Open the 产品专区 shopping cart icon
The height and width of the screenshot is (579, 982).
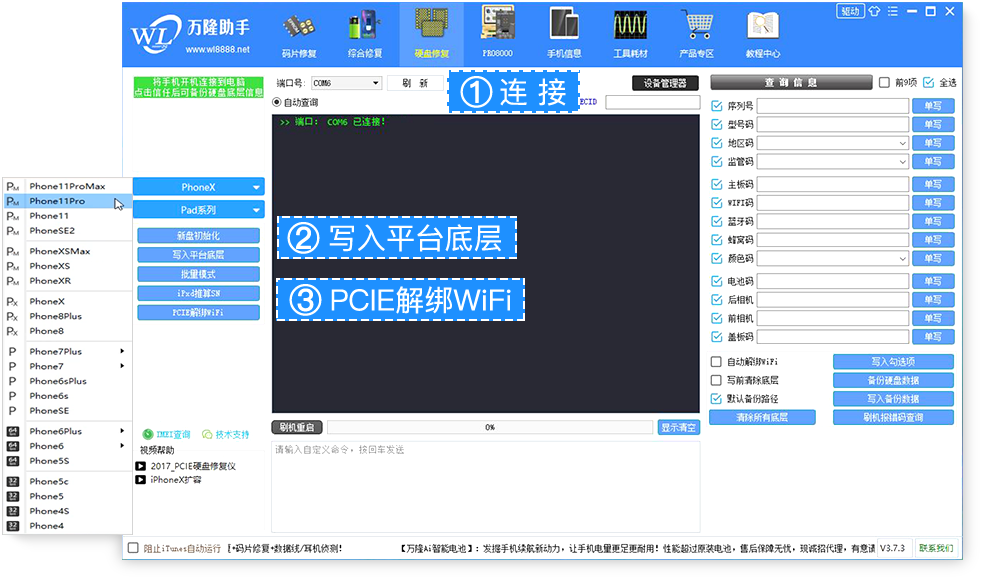(x=696, y=33)
